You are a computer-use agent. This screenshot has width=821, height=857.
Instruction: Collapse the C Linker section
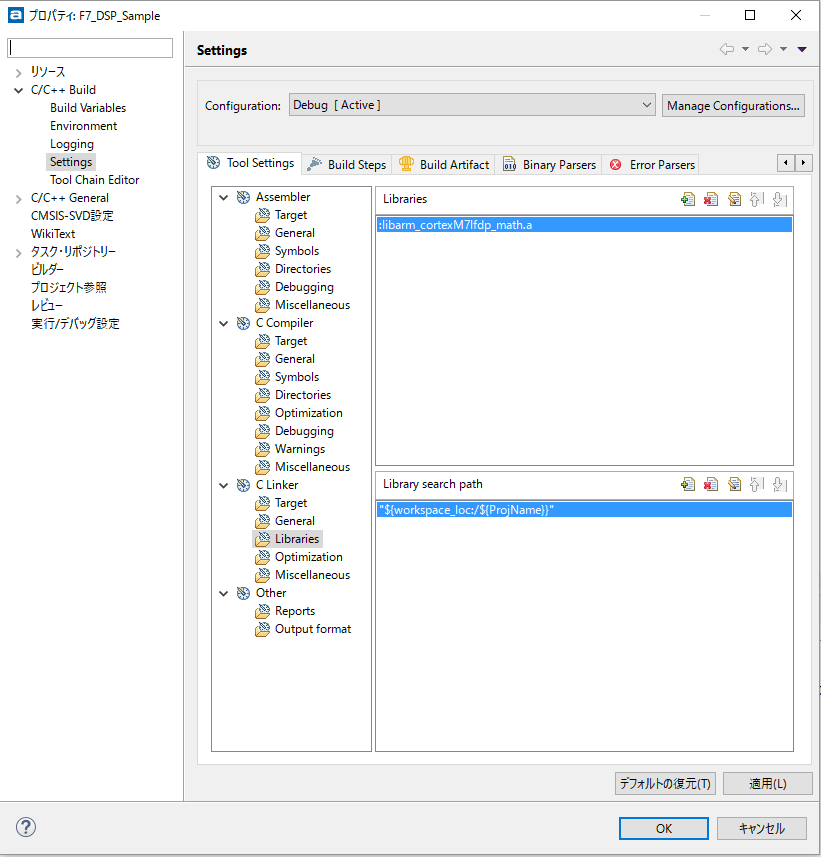pyautogui.click(x=224, y=485)
